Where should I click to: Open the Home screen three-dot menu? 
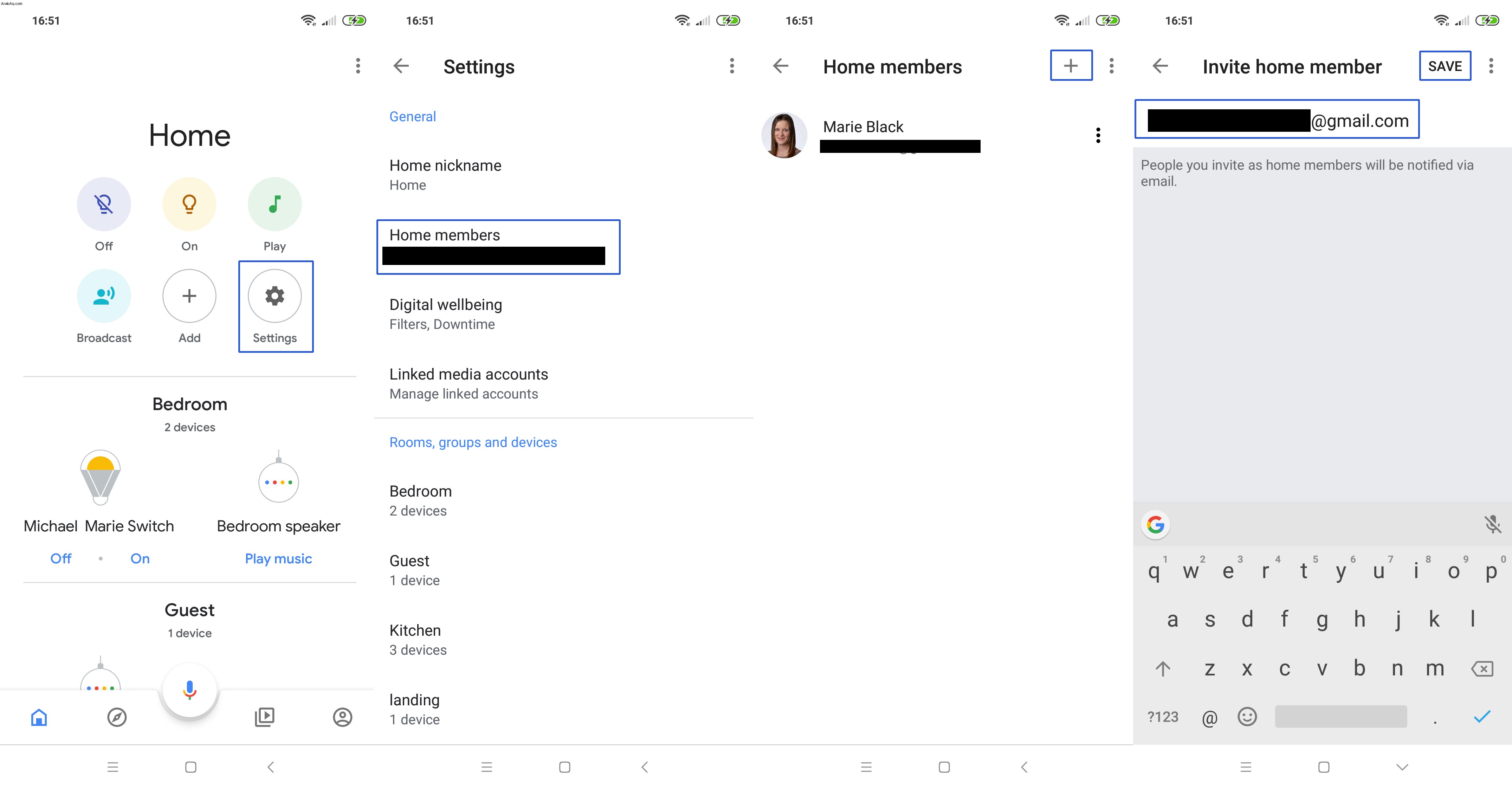point(357,66)
